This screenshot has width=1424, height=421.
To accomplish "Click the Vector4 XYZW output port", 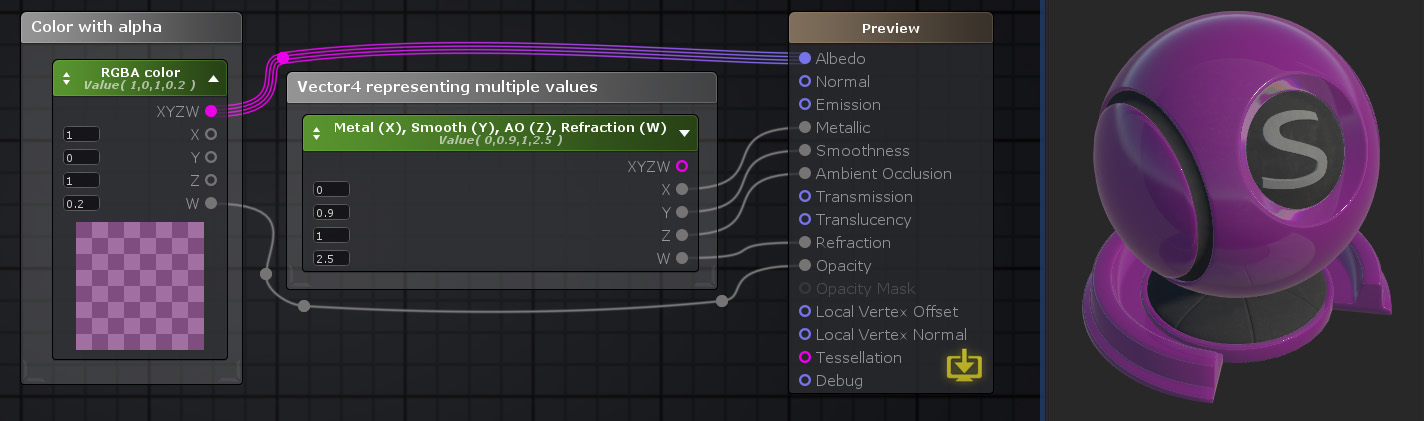I will click(682, 166).
